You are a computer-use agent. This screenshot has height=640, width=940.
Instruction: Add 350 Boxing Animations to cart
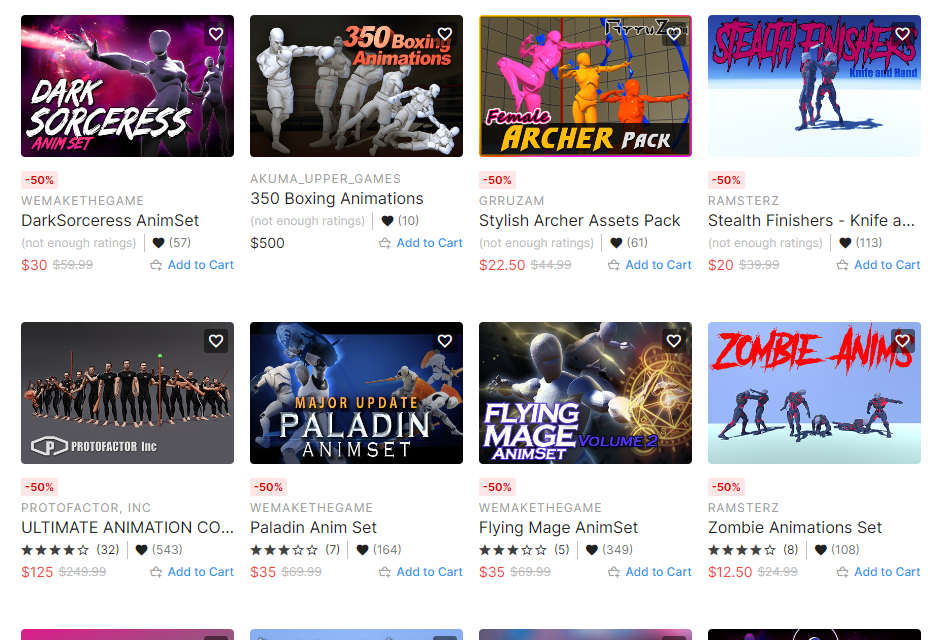click(x=421, y=243)
